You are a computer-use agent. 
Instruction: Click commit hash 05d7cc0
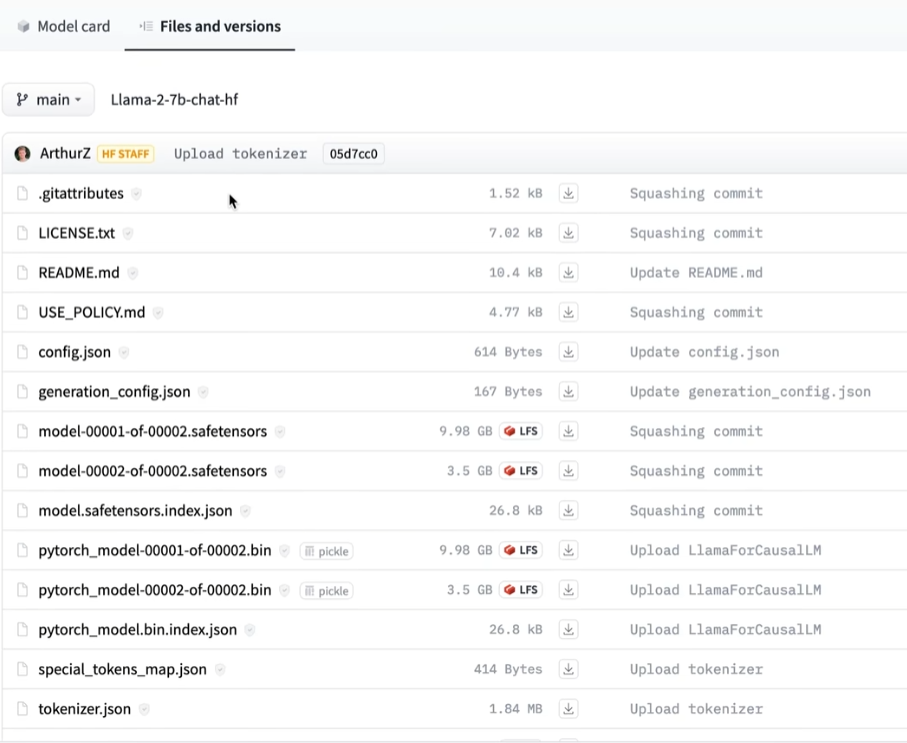(x=353, y=154)
